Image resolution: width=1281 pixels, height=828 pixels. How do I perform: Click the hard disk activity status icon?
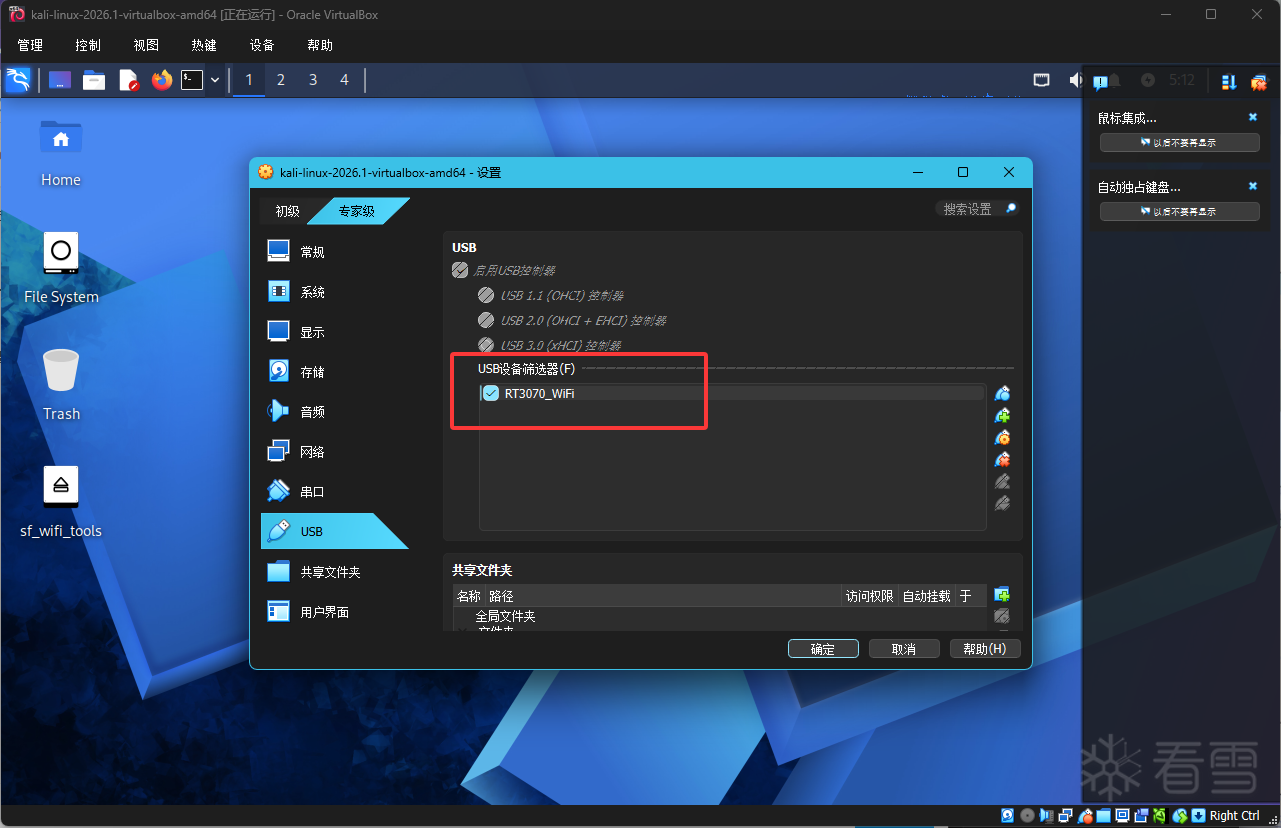point(1008,815)
